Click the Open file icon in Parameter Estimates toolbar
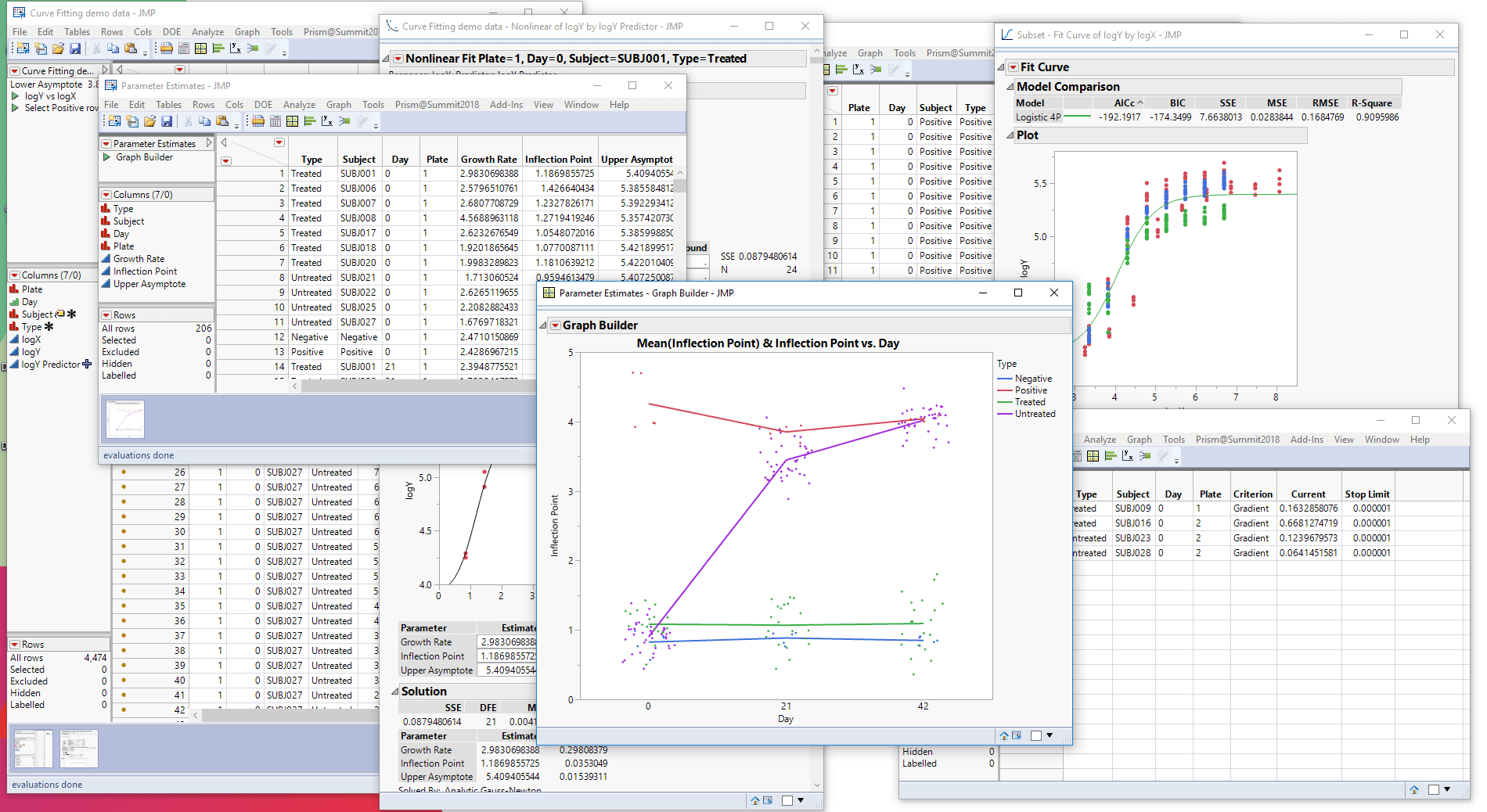This screenshot has width=1487, height=812. click(x=151, y=121)
